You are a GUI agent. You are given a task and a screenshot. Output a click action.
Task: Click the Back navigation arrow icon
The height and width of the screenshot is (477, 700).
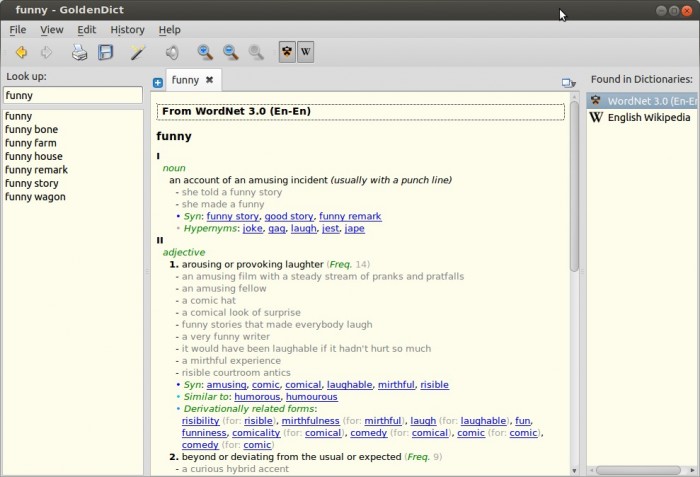(20, 52)
